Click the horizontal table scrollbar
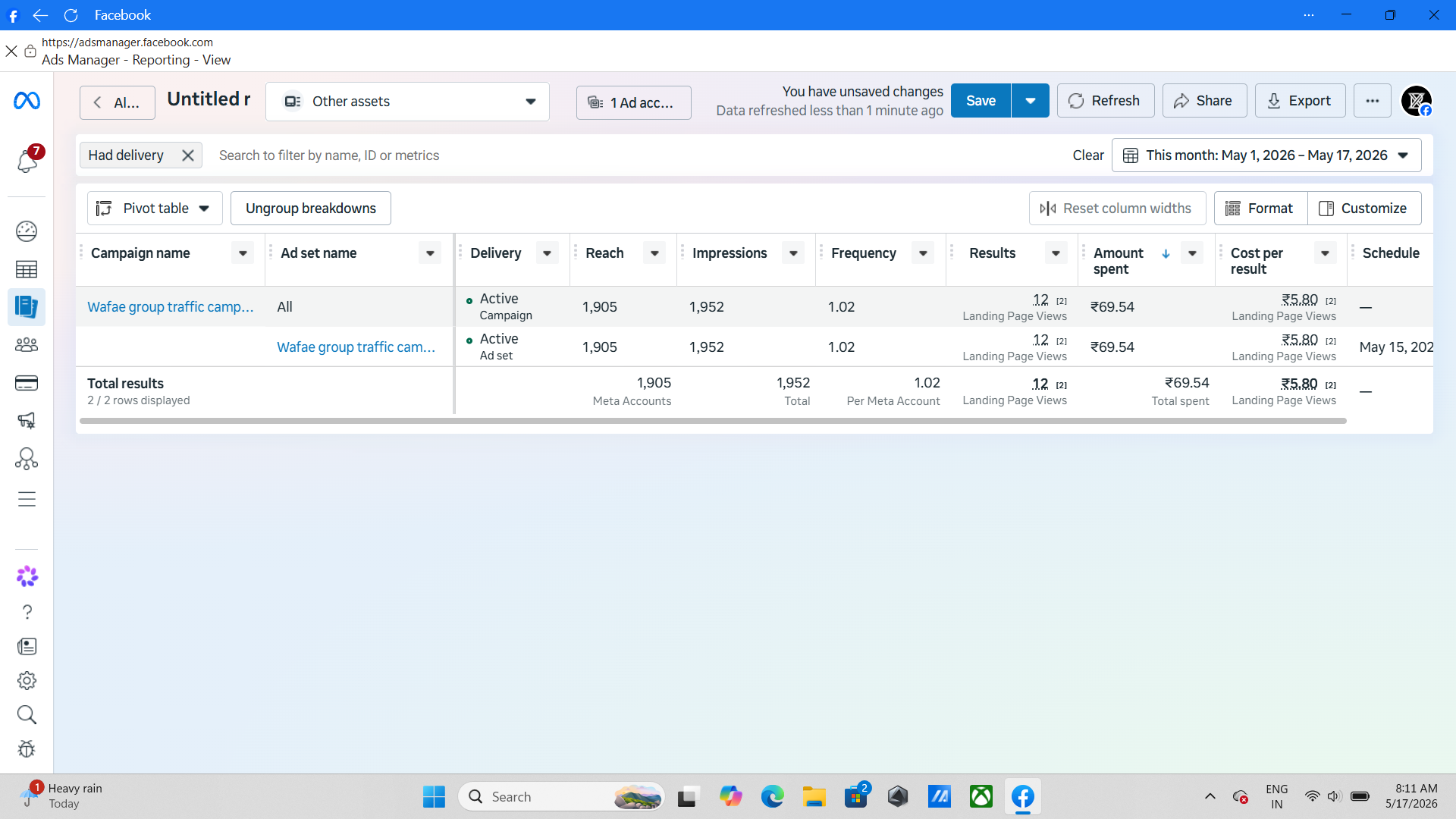This screenshot has width=1456, height=819. pyautogui.click(x=713, y=421)
